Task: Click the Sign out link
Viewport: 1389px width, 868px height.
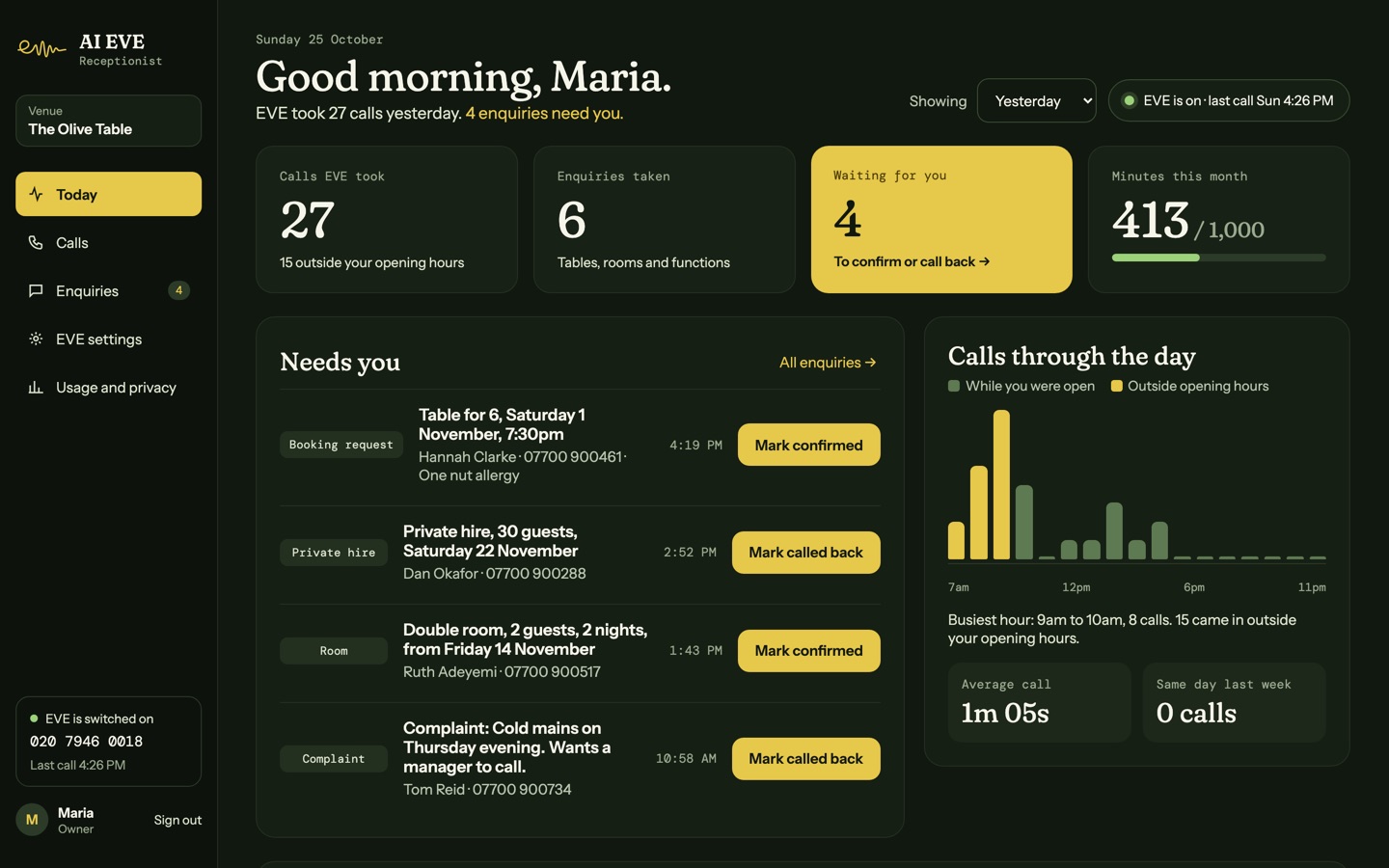Action: tap(177, 820)
